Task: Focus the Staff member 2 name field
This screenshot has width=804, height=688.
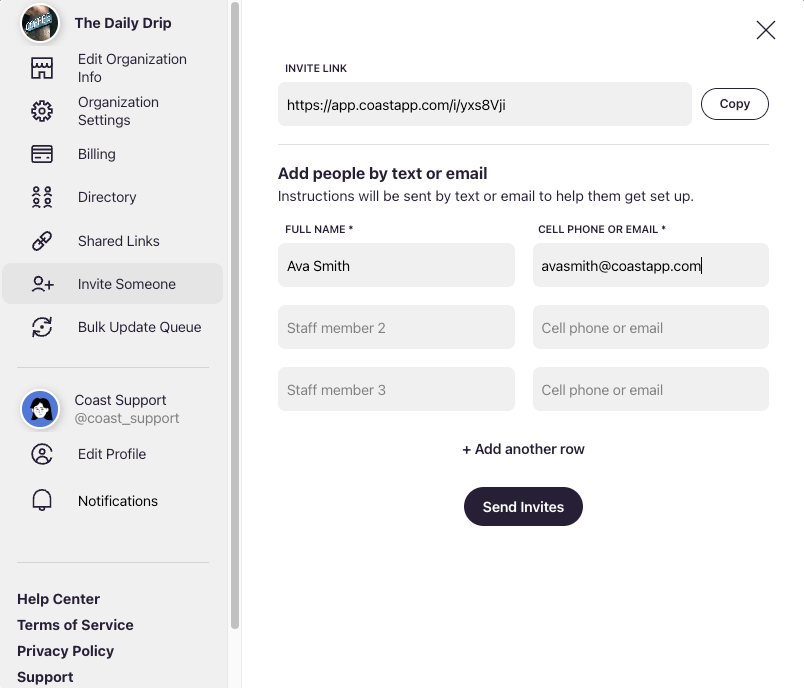Action: [x=396, y=328]
